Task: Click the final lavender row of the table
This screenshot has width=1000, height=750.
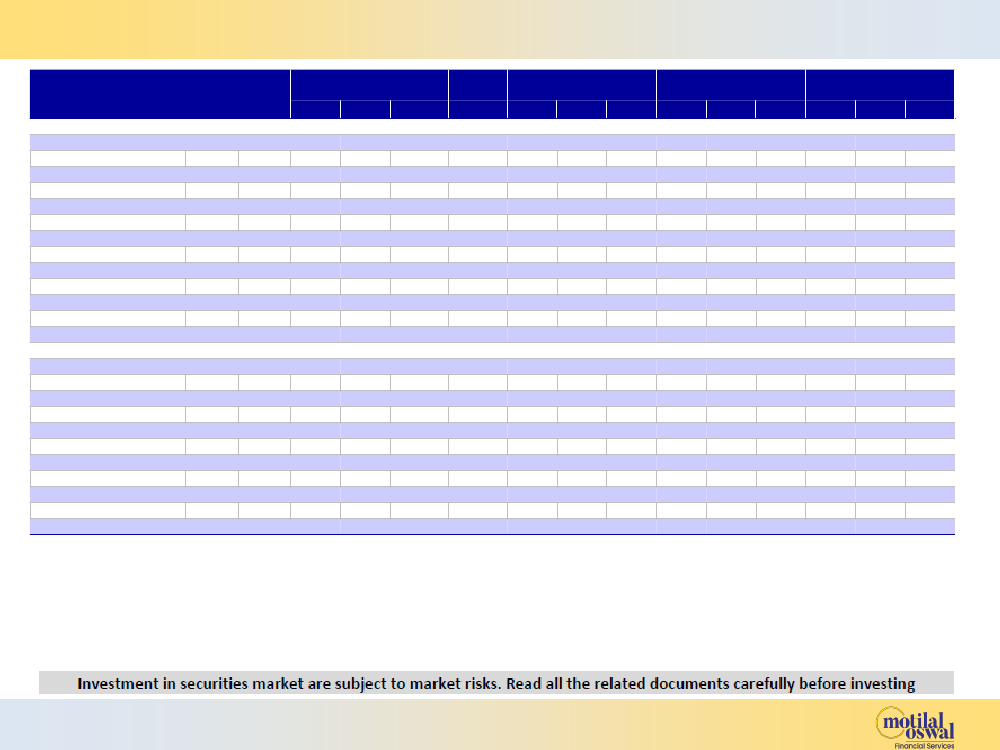Action: click(x=492, y=526)
